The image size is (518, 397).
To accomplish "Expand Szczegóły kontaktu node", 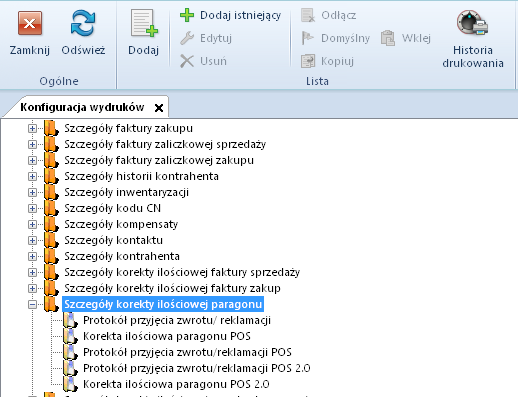I will point(32,240).
